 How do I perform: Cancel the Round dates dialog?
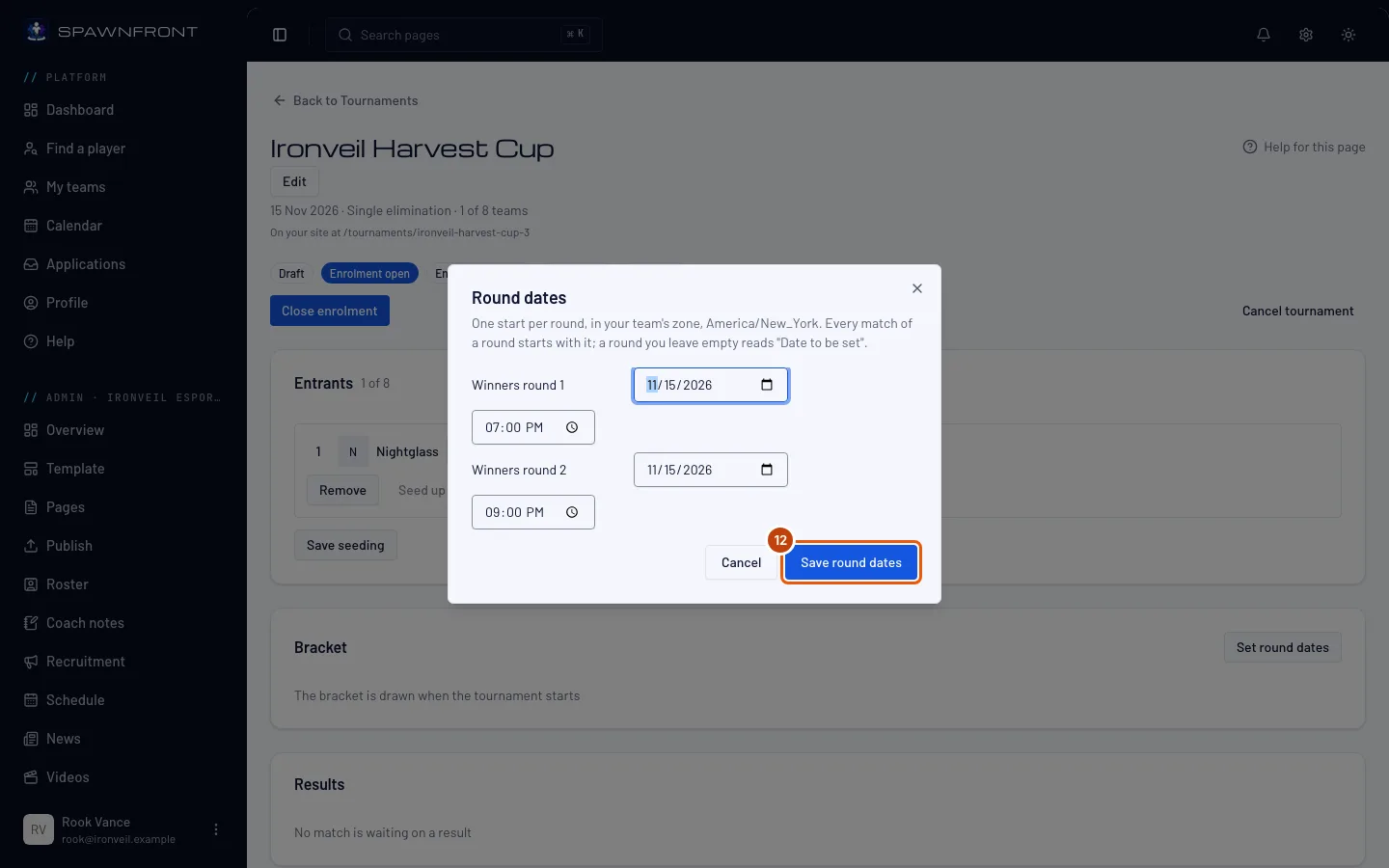pyautogui.click(x=741, y=562)
